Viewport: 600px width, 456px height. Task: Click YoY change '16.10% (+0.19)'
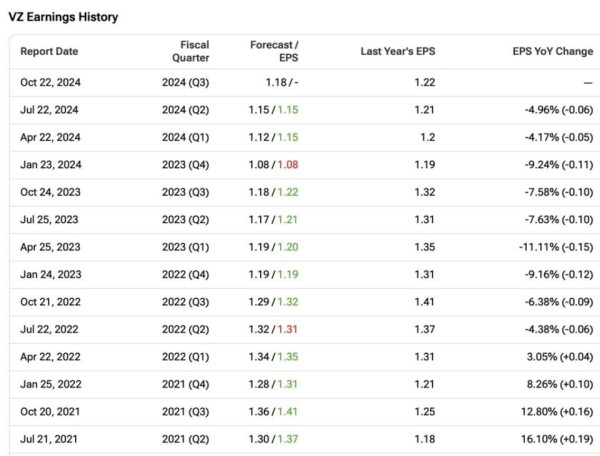[557, 439]
